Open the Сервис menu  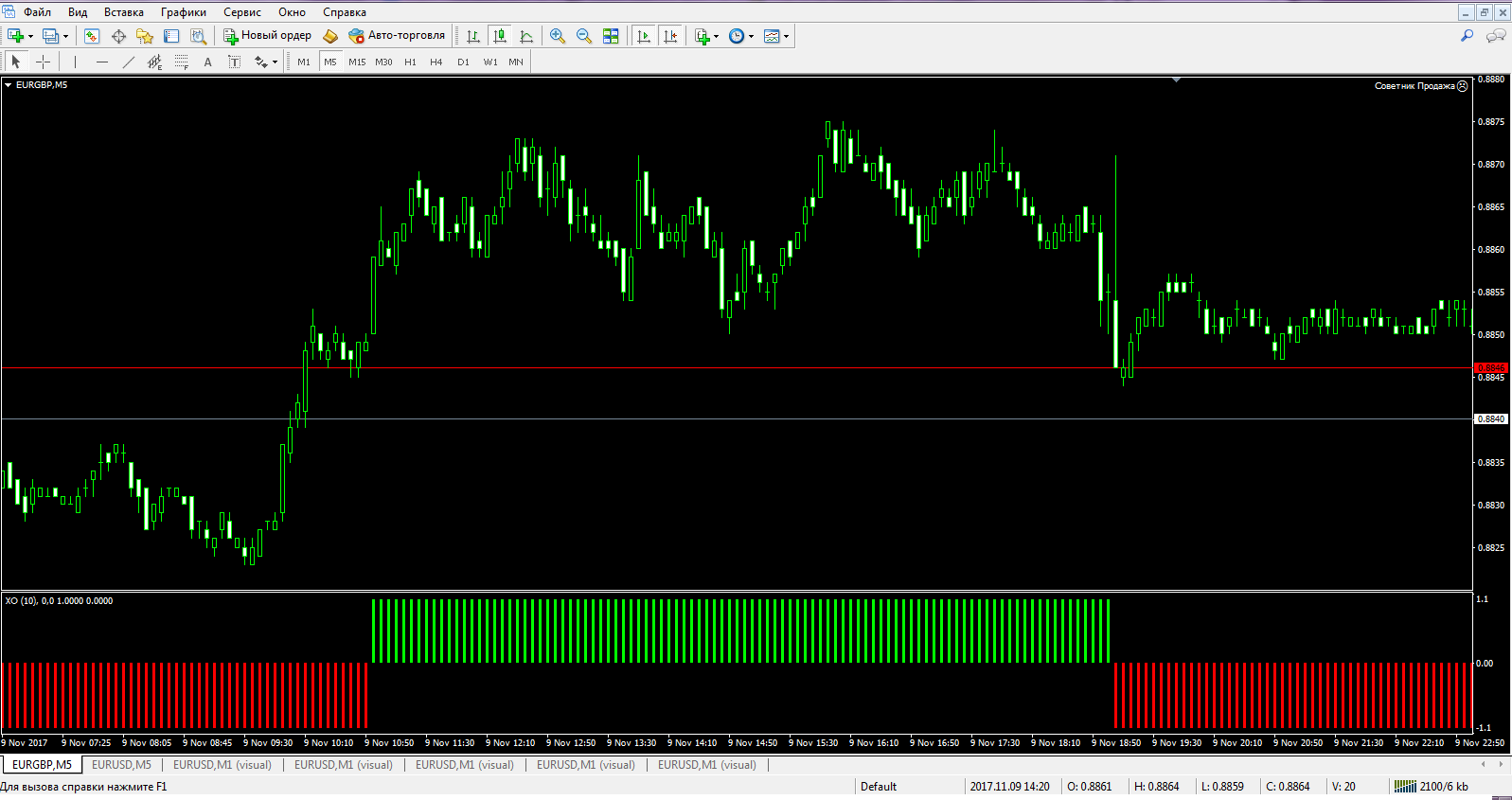point(242,12)
